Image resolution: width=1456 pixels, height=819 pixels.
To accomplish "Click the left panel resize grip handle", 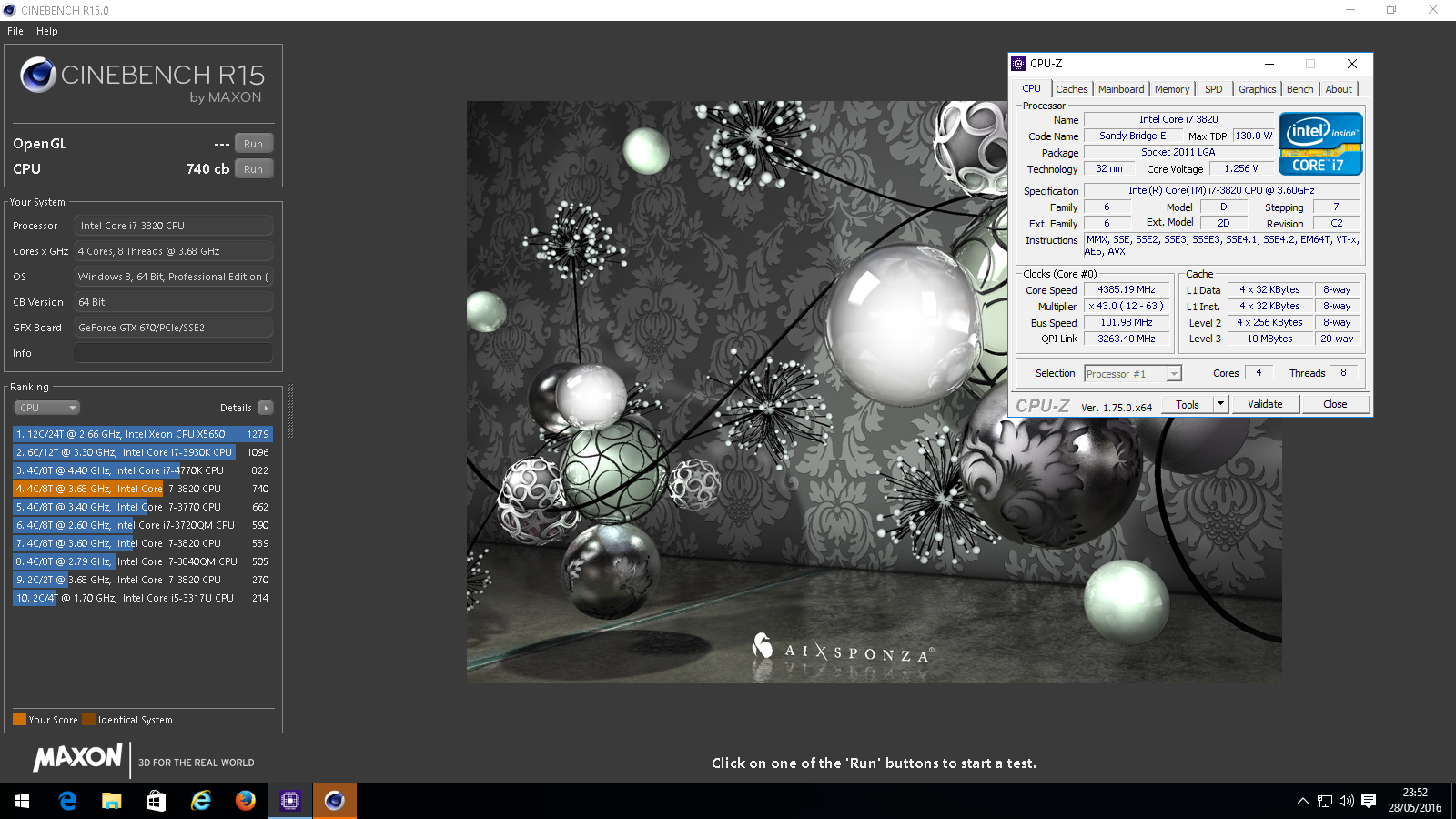I will pyautogui.click(x=290, y=411).
